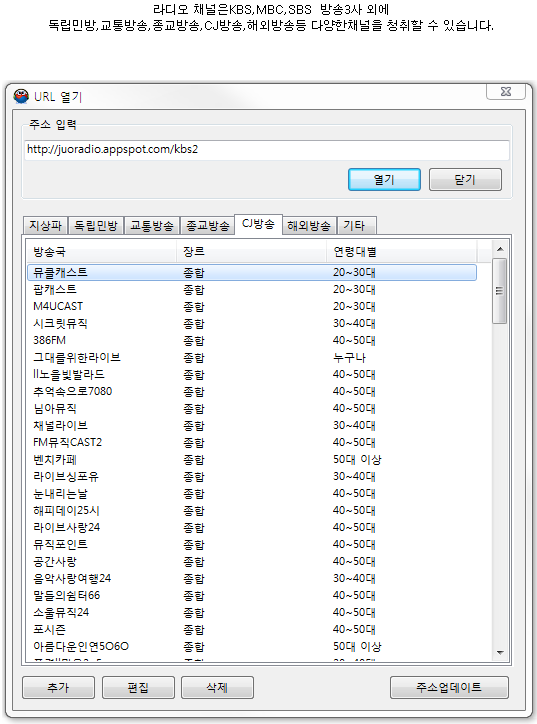Viewport: 537px width, 724px height.
Task: Select the 386FM station row
Action: click(252, 341)
